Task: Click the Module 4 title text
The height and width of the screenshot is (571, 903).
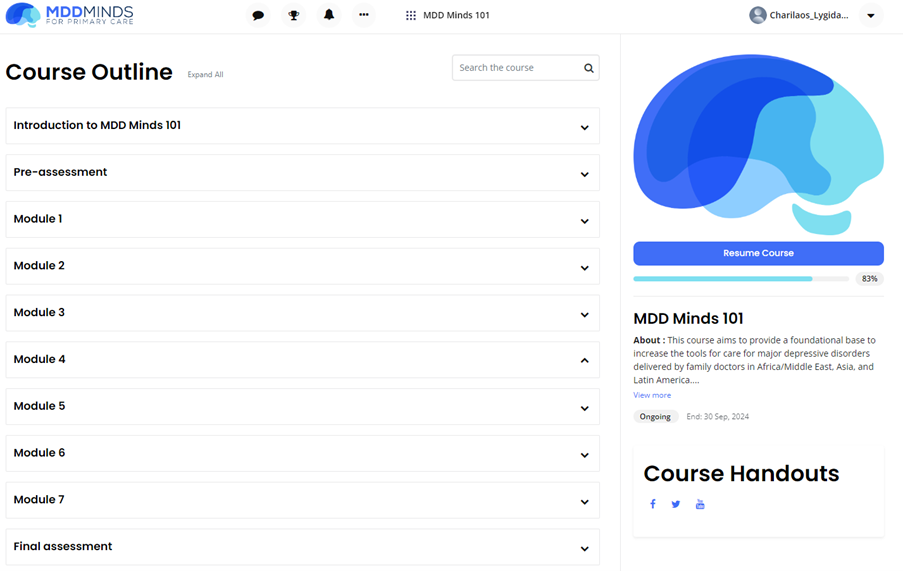Action: [x=40, y=359]
